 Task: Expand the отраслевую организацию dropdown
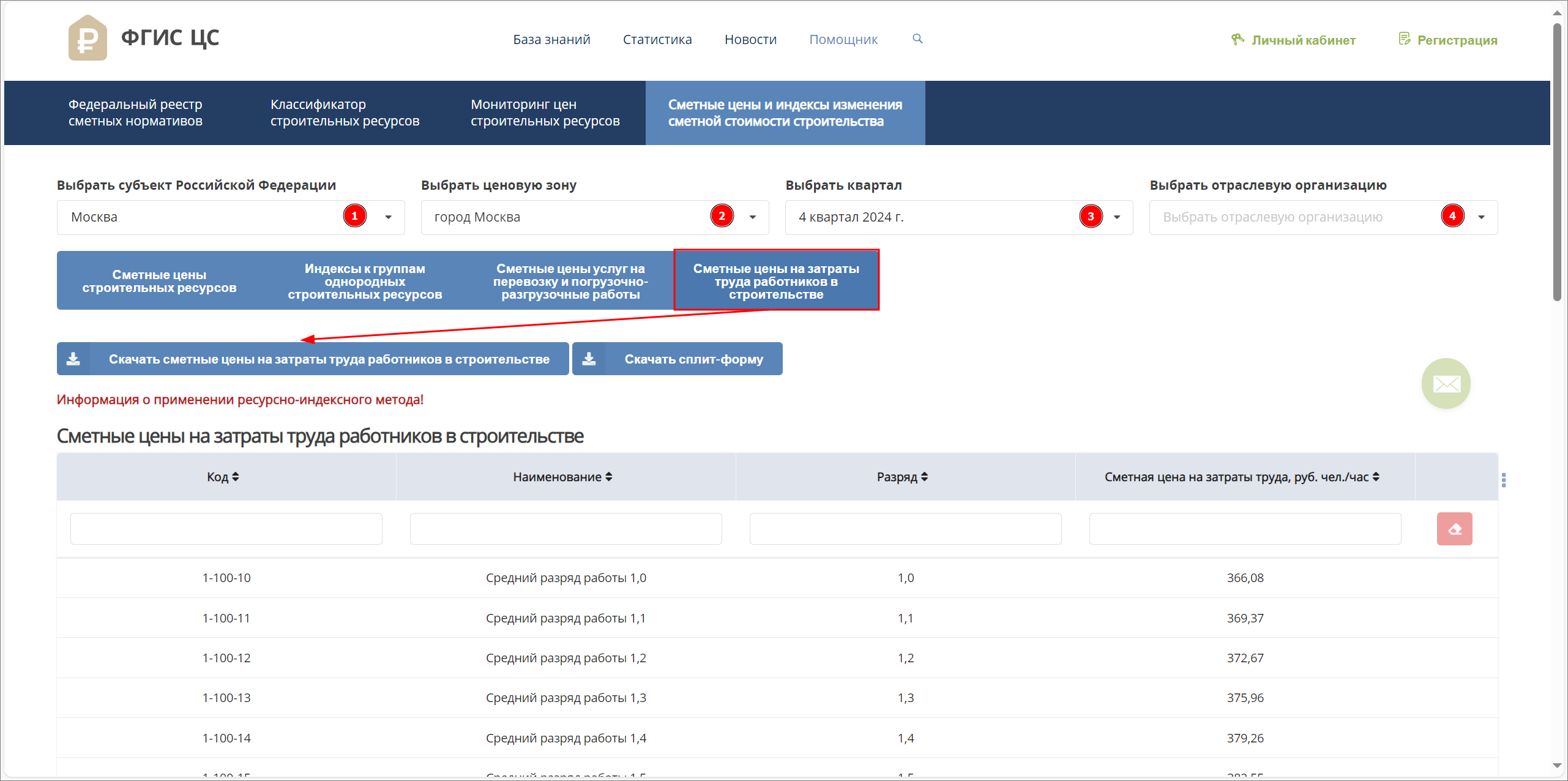[x=1482, y=217]
